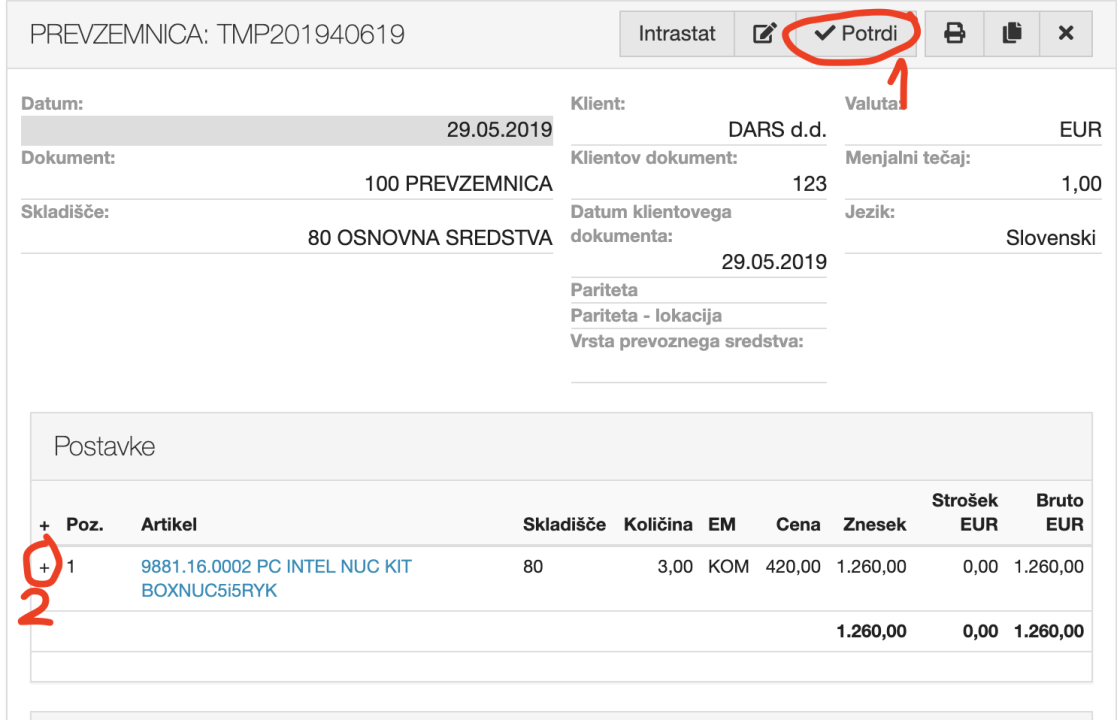
Task: Print the prevzemnica document
Action: pos(955,34)
